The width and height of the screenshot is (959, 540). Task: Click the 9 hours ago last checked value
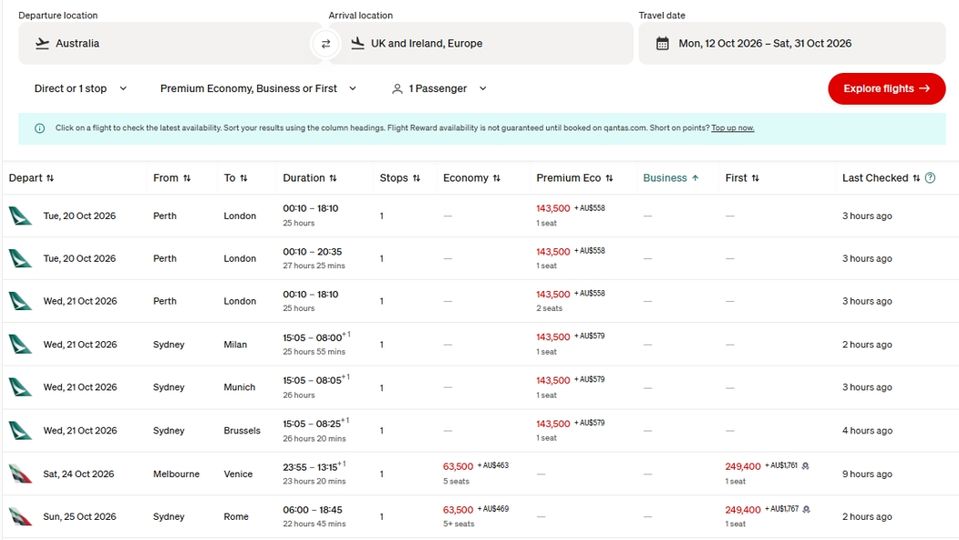[867, 474]
